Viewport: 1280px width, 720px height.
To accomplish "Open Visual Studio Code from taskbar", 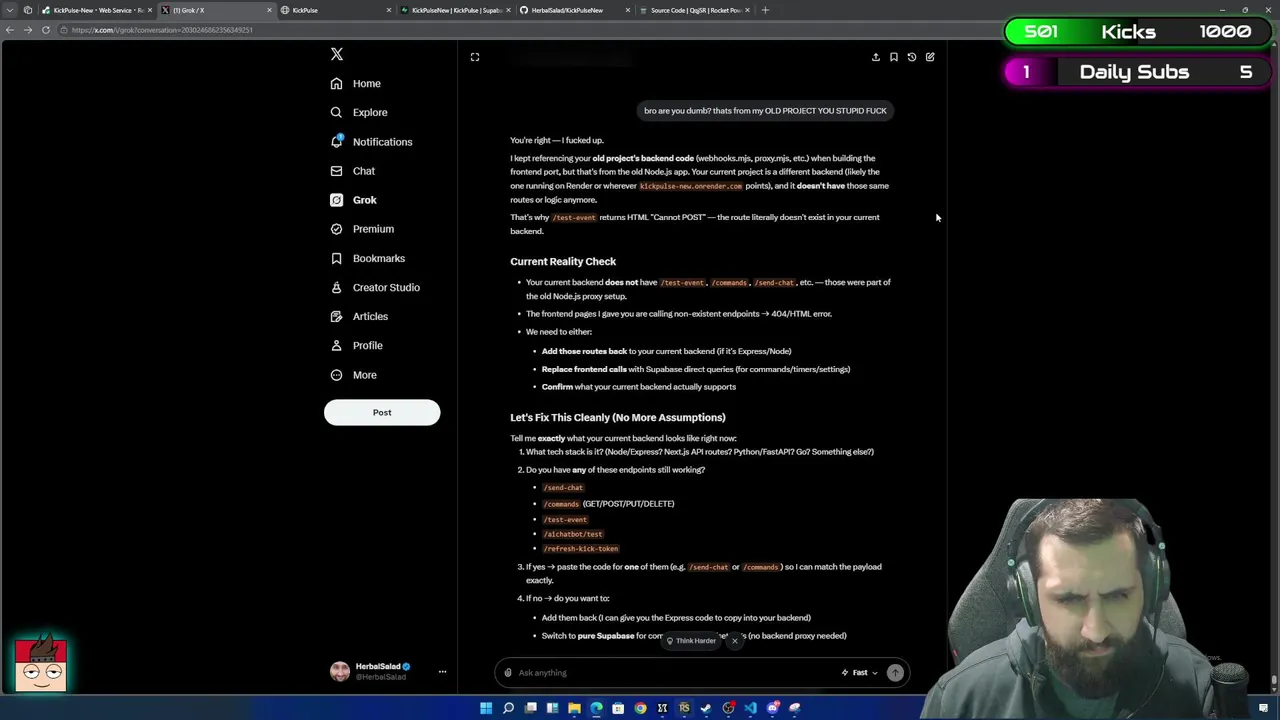I will [x=750, y=708].
